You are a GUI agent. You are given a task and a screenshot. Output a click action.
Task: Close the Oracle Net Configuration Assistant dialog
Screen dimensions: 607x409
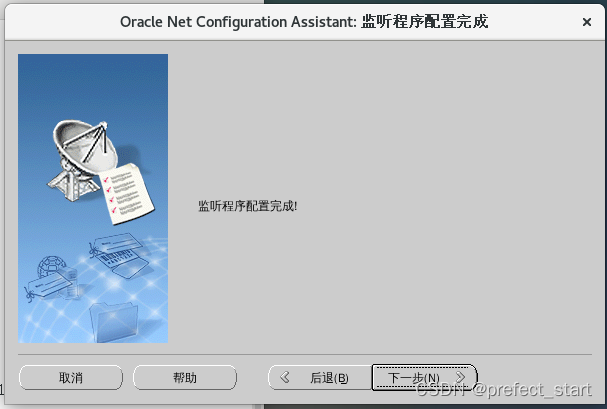pyautogui.click(x=586, y=22)
